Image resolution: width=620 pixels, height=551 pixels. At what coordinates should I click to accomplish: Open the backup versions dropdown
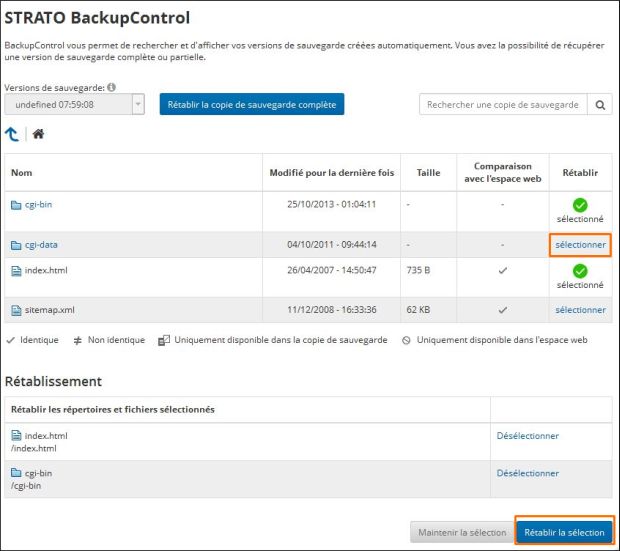tap(67, 104)
